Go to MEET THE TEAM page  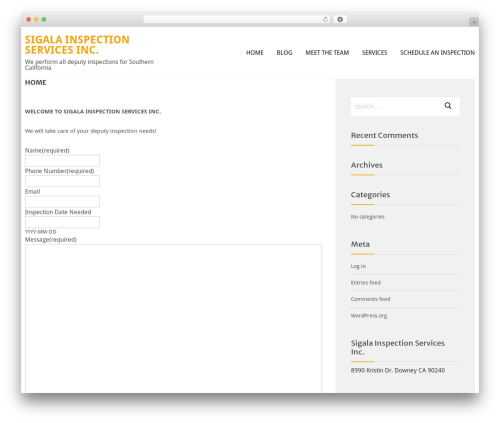327,53
